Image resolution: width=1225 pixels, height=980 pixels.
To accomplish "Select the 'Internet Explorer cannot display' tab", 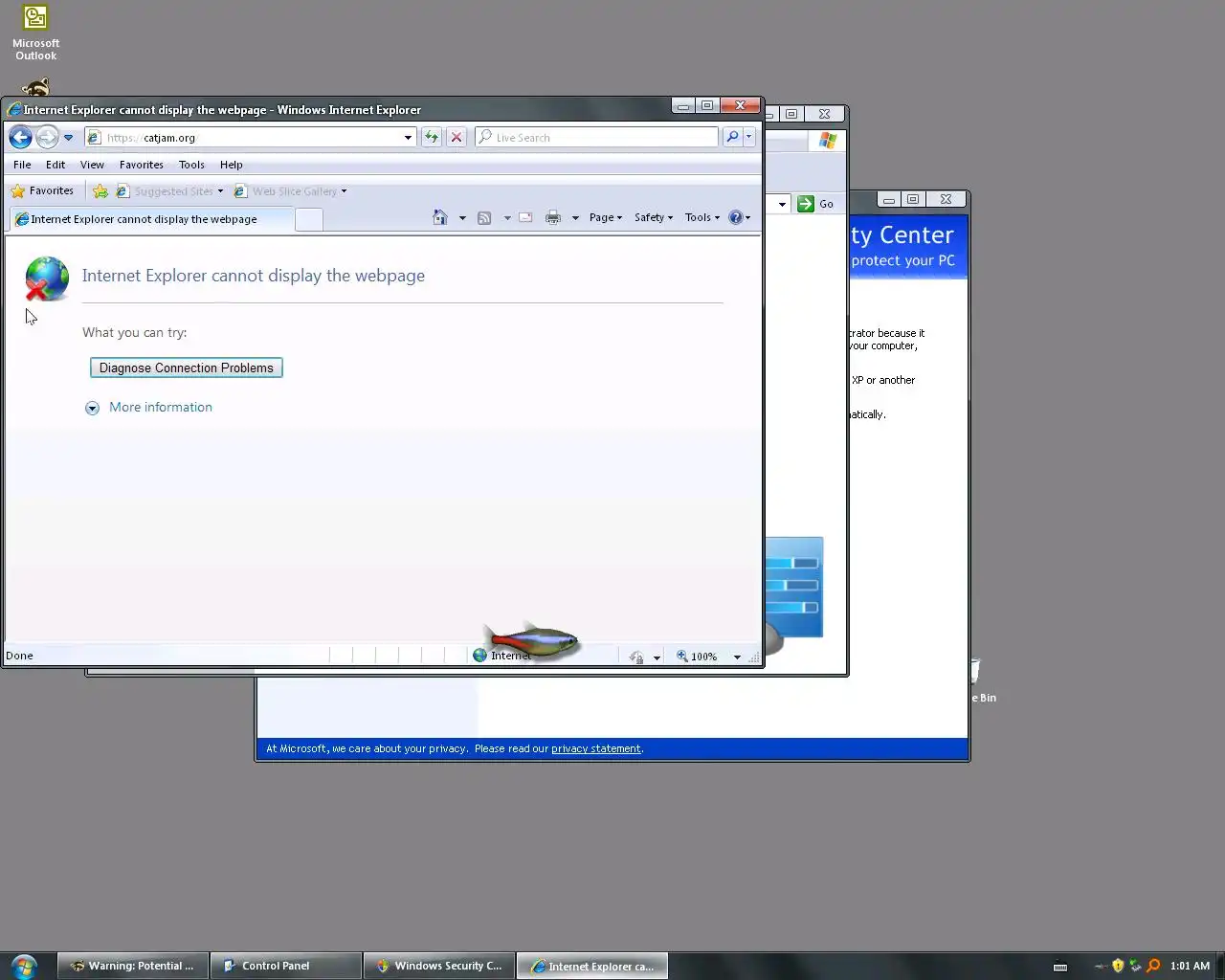I will click(151, 219).
